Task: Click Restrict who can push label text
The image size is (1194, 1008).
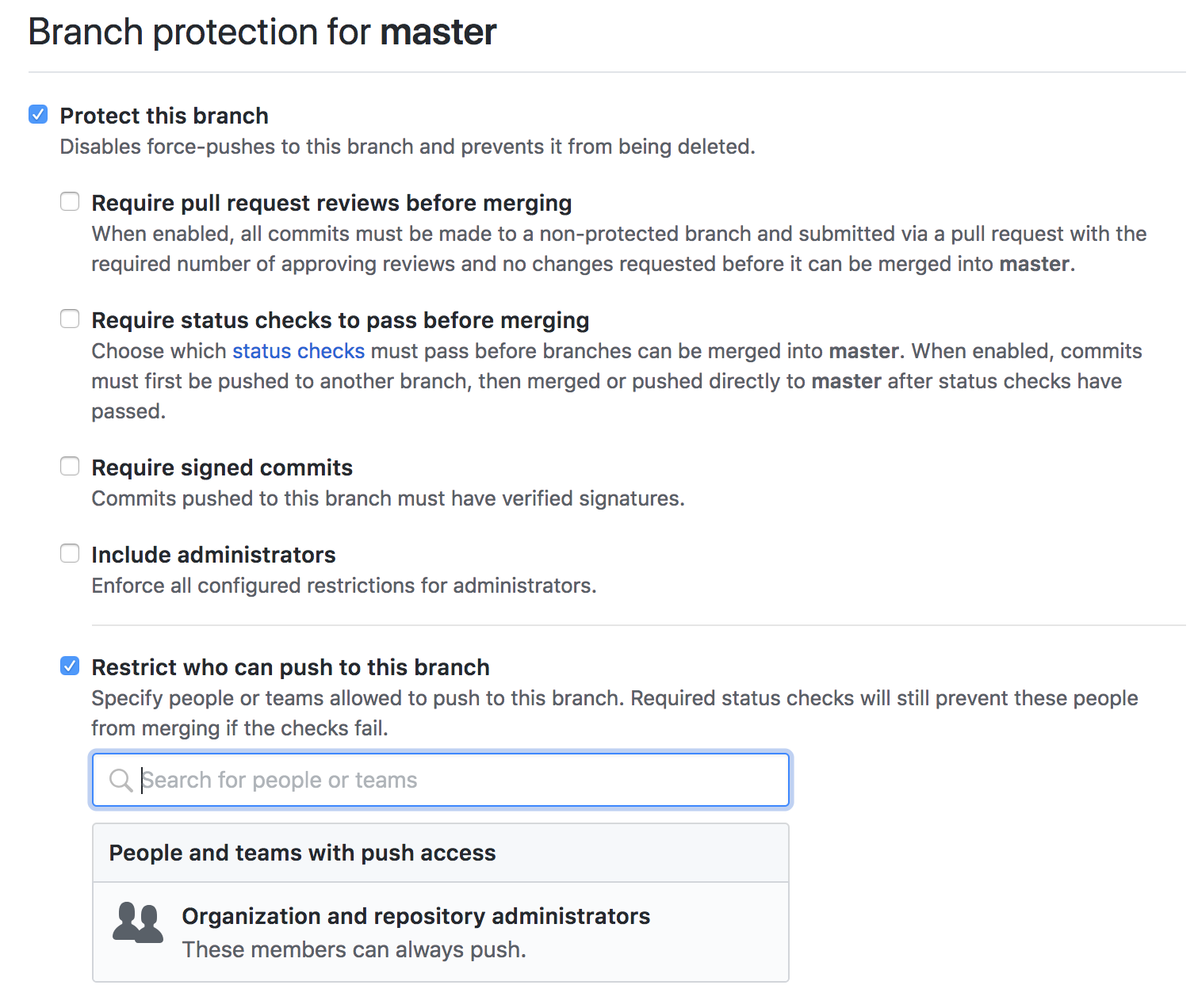Action: [290, 667]
